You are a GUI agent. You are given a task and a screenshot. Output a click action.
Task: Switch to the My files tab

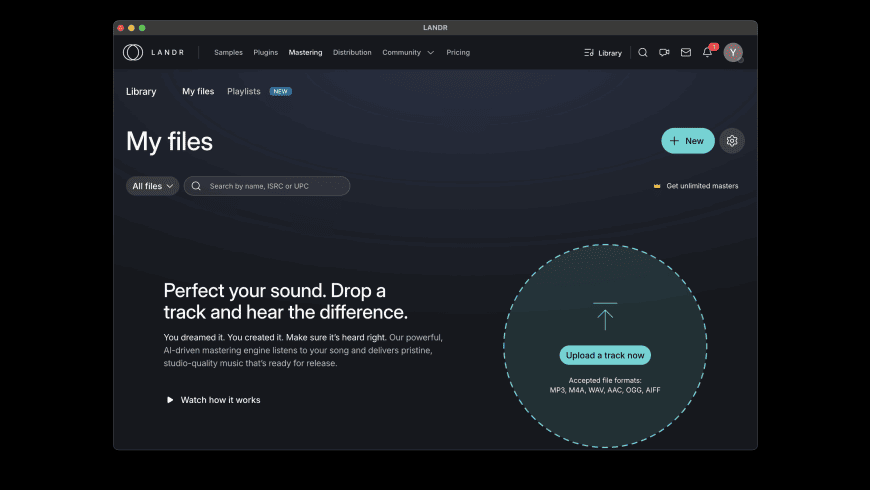[198, 91]
